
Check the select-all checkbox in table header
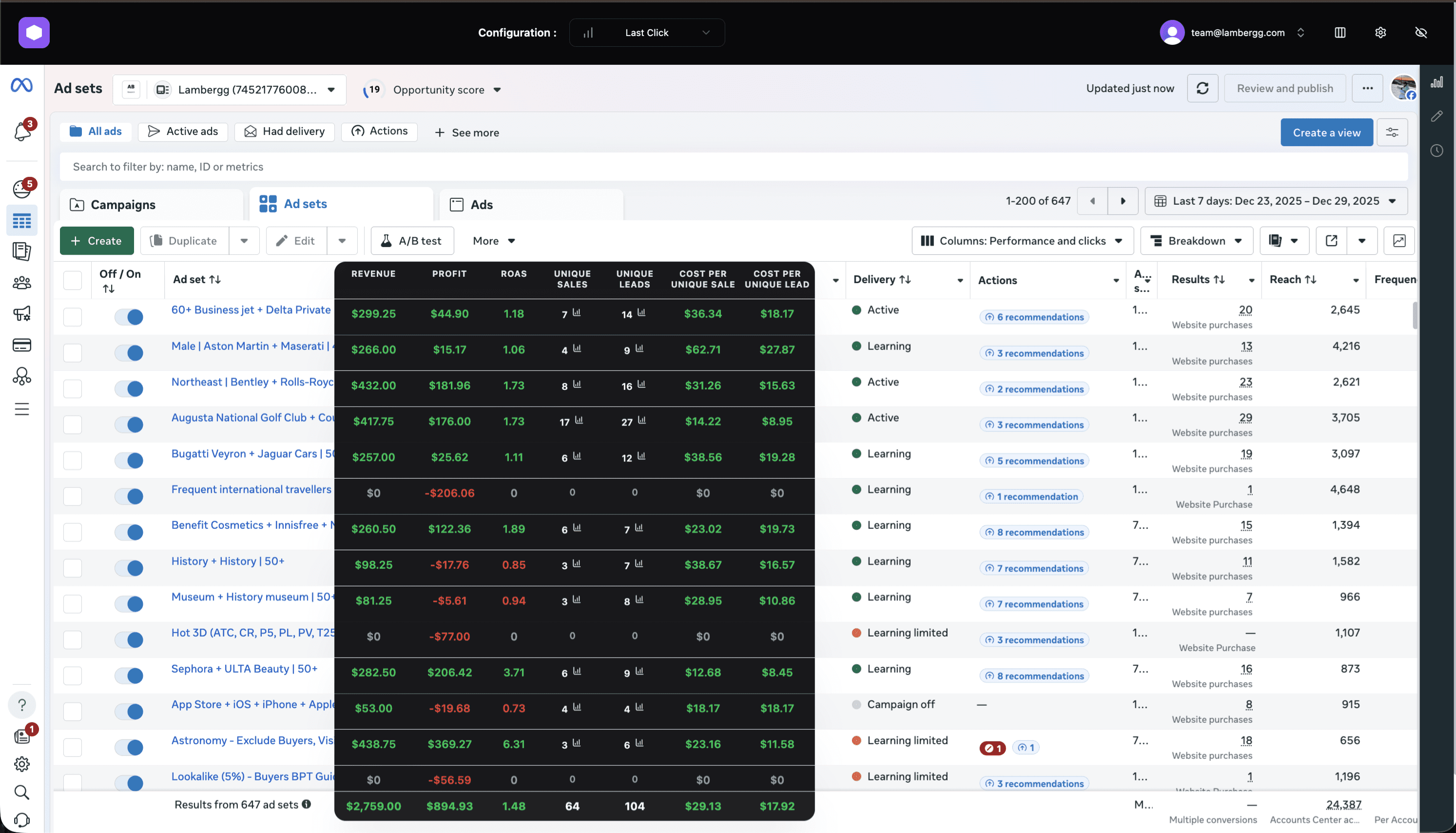point(73,280)
